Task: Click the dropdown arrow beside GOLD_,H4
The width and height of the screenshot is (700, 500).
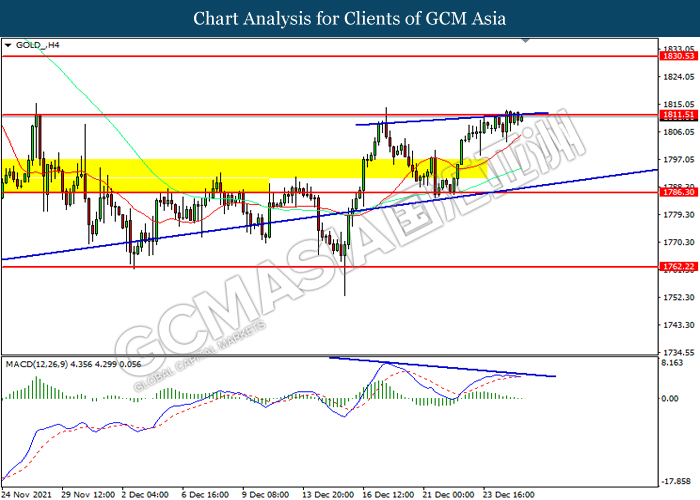Action: (8, 46)
